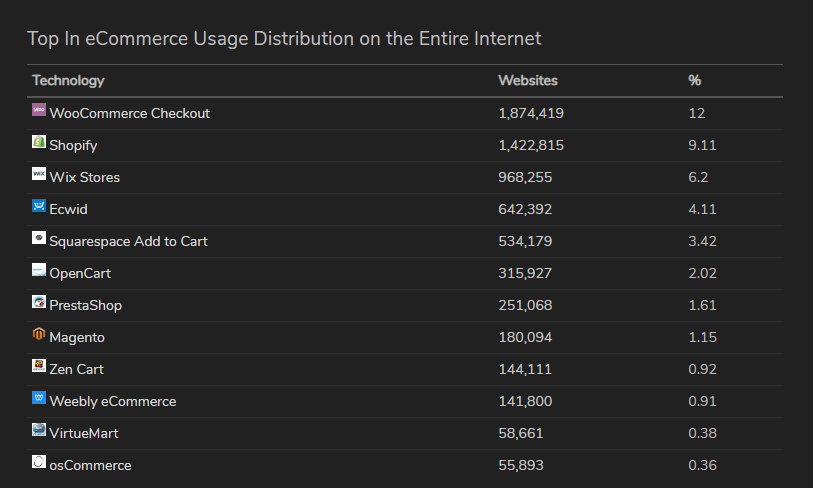813x488 pixels.
Task: Select the 144,111 websites value
Action: [525, 369]
